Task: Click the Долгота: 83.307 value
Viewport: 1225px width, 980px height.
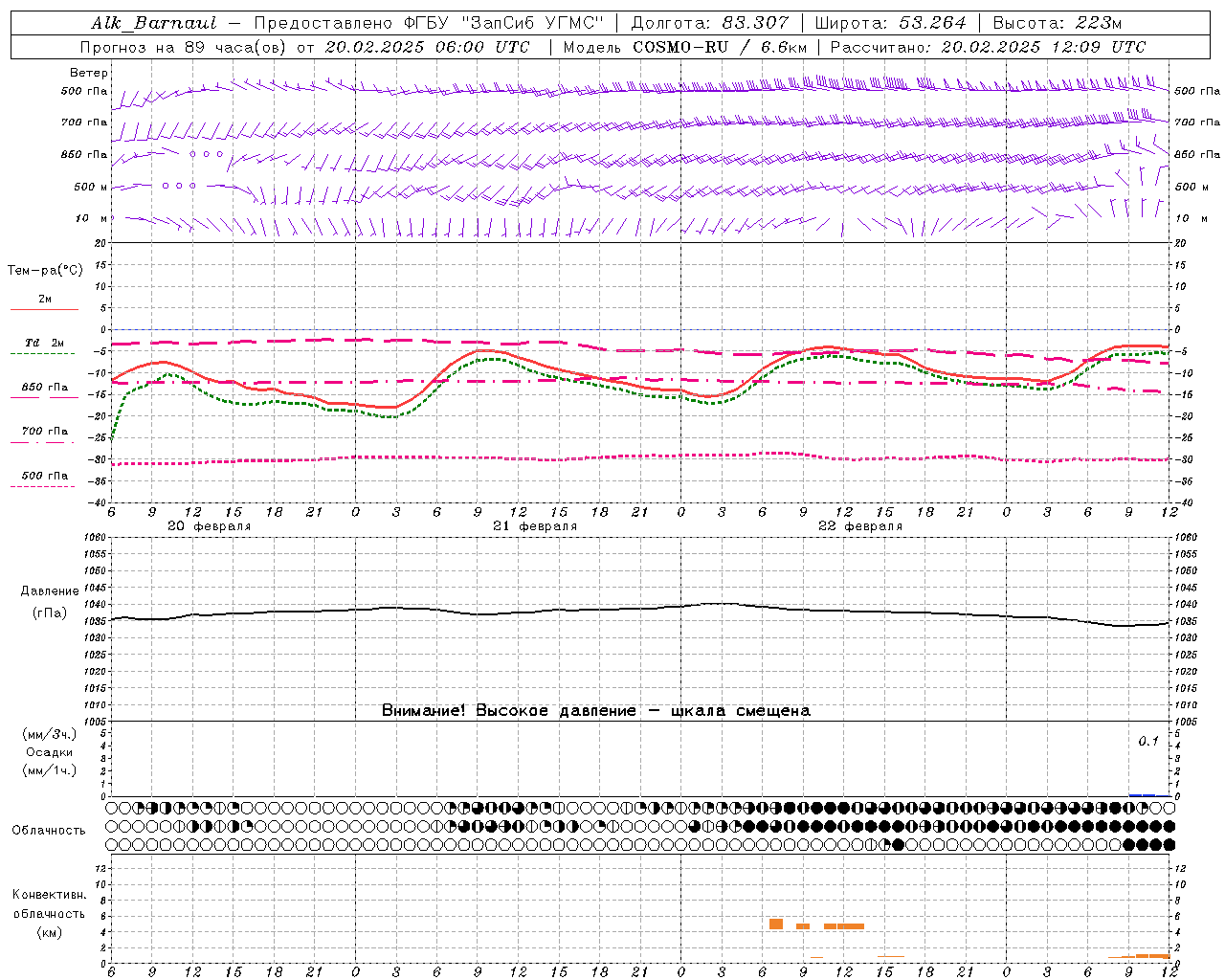Action: tap(709, 23)
